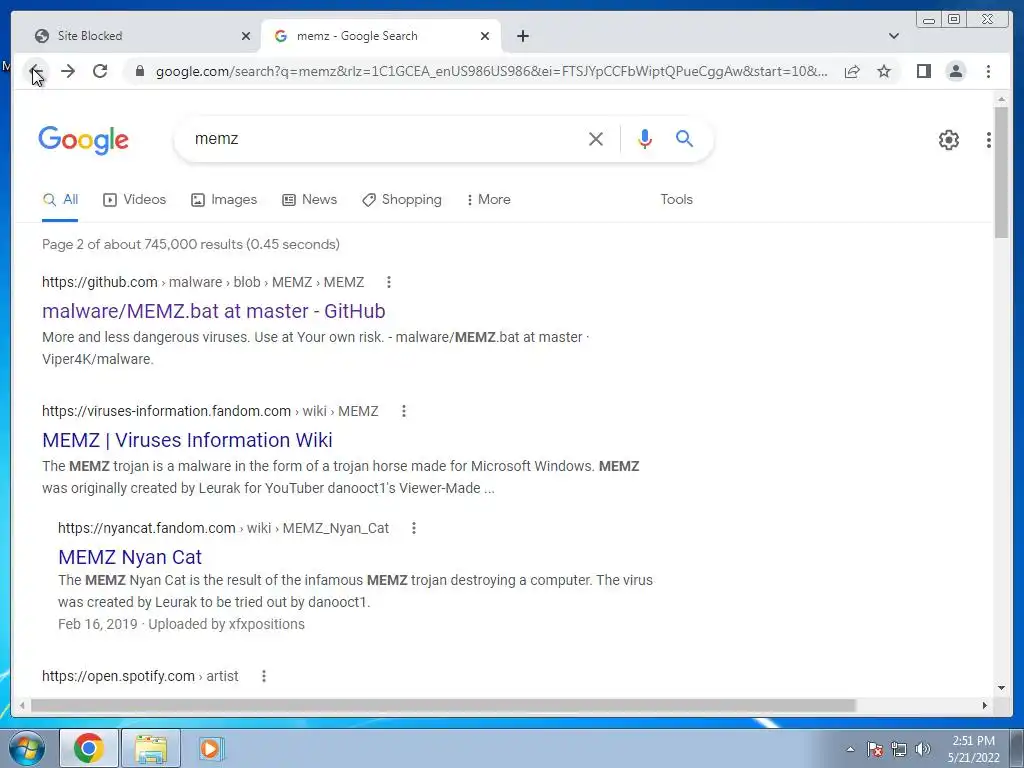Select the All results tab

[60, 200]
